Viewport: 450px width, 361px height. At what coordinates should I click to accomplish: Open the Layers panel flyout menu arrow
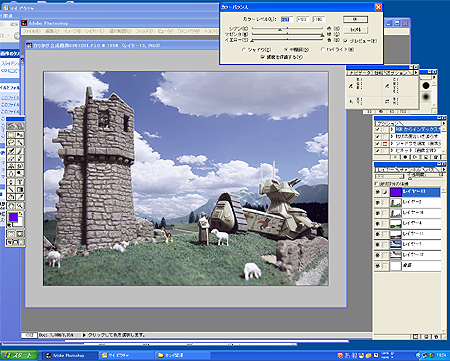pyautogui.click(x=443, y=169)
